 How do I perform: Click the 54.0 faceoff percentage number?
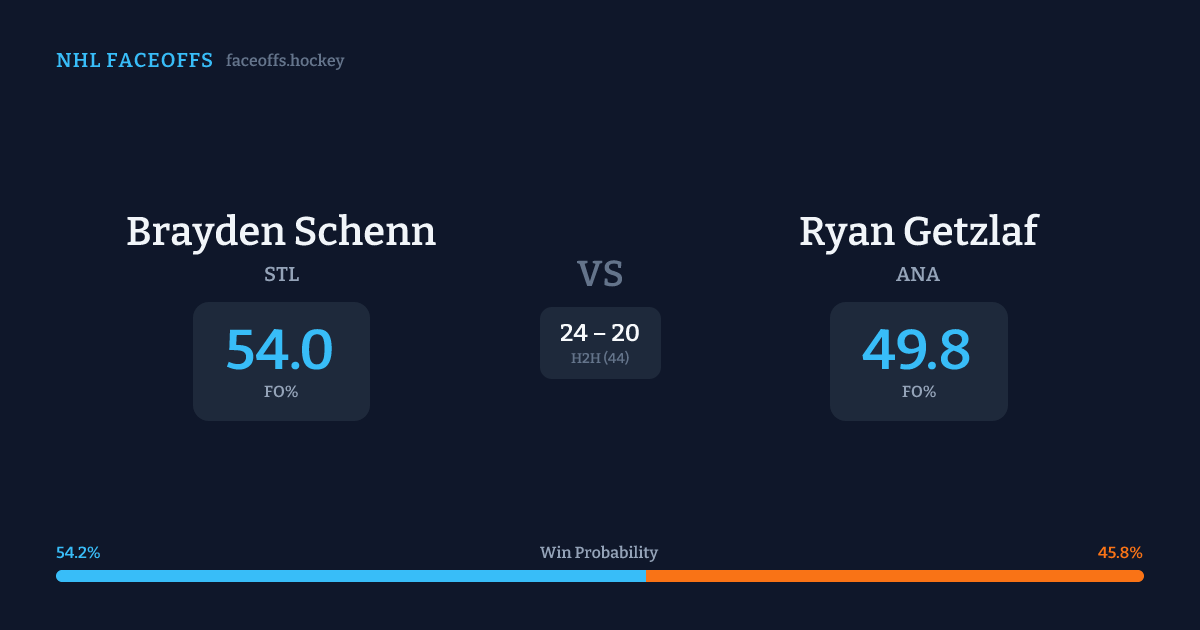(279, 350)
